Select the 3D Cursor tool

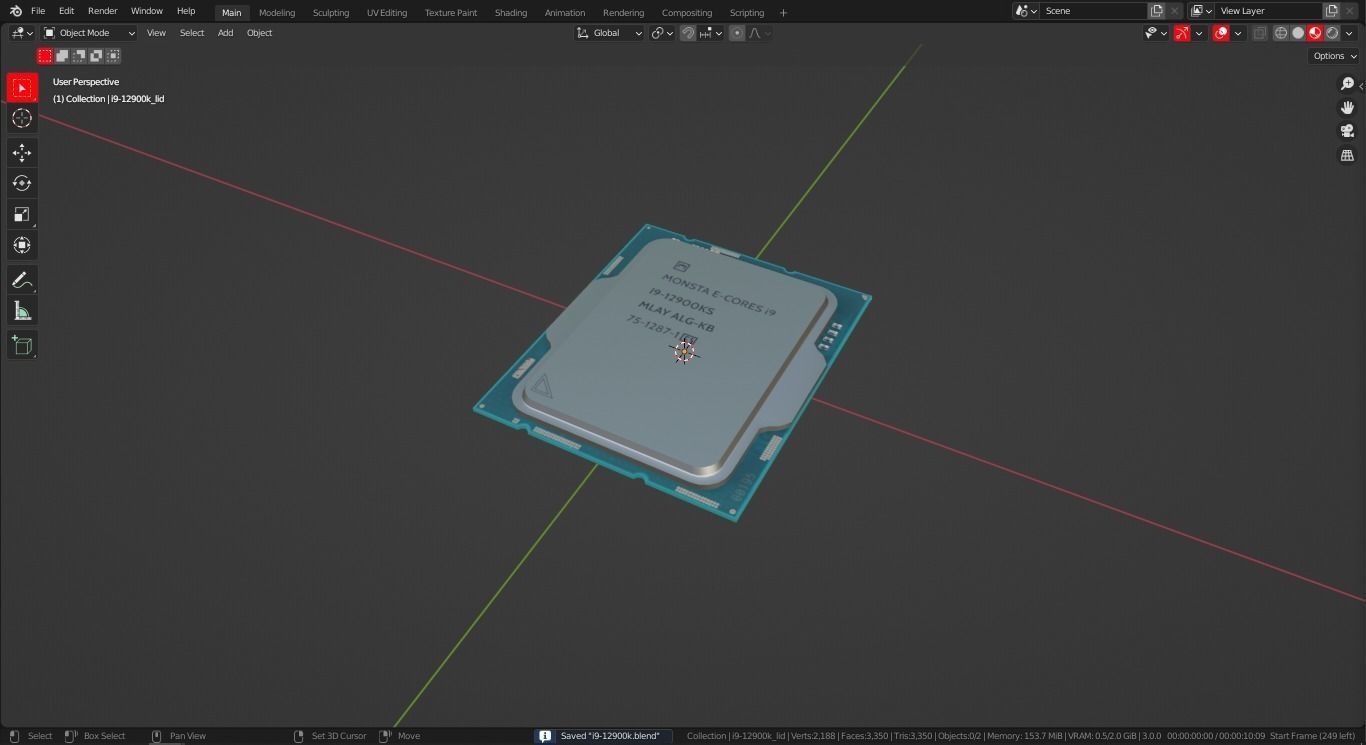22,118
